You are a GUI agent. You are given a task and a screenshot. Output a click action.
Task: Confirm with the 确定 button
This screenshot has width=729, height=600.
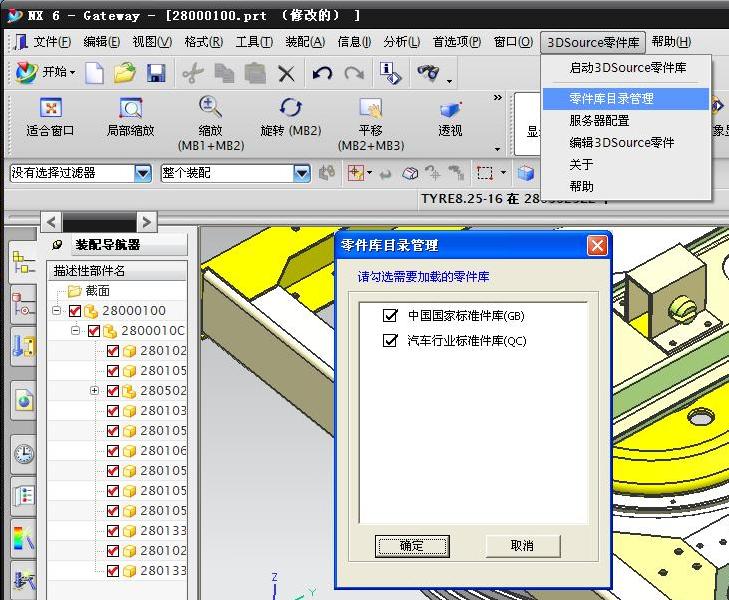coord(412,546)
